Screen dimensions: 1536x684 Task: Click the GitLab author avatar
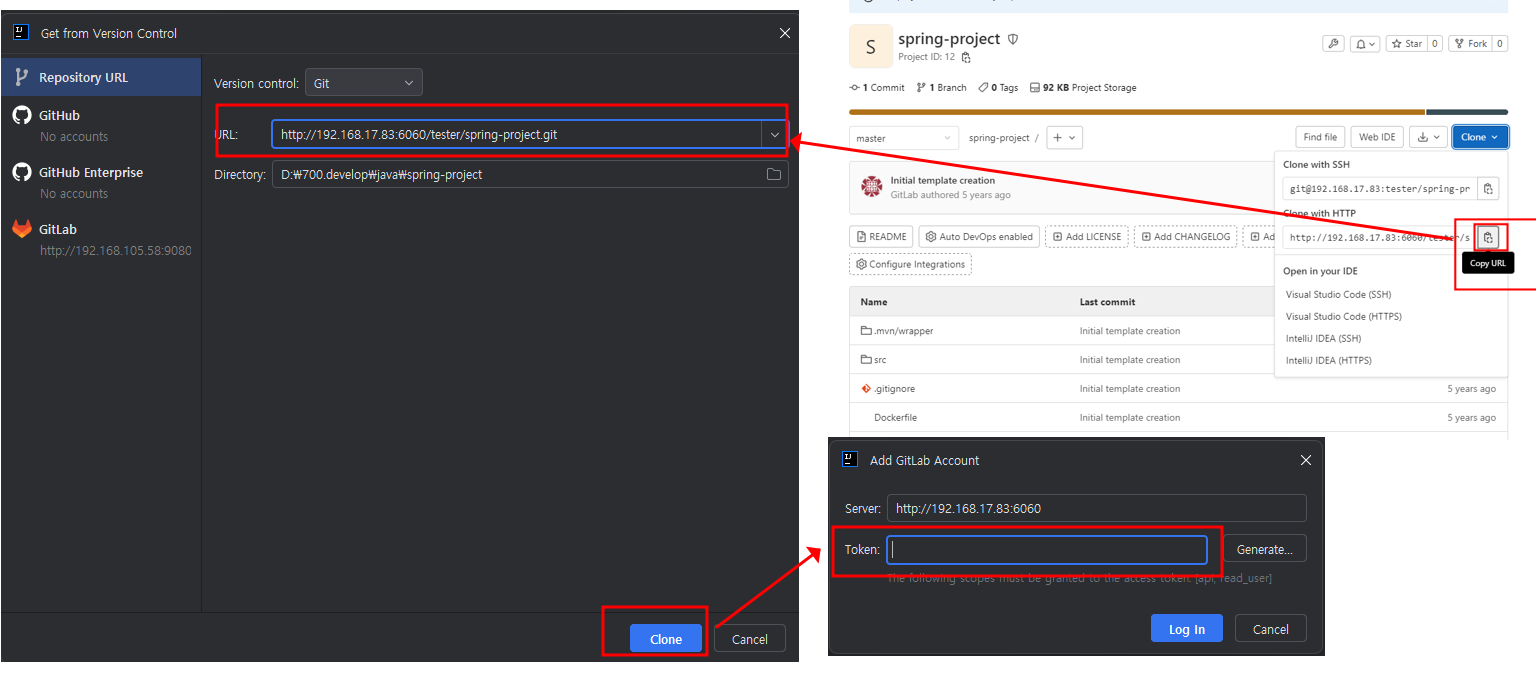872,187
